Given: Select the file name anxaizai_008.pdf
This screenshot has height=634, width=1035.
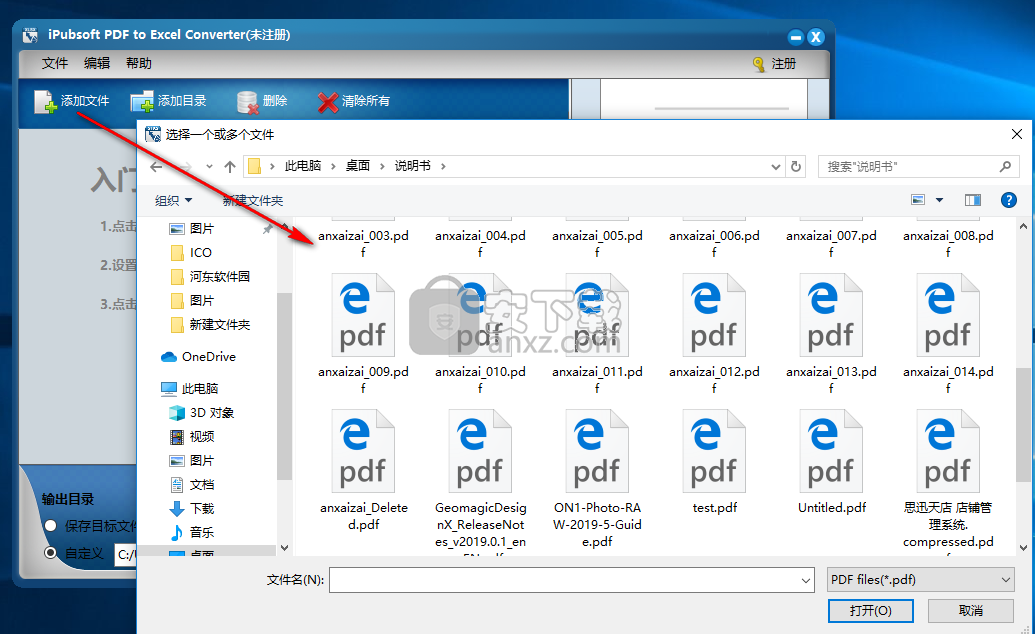Looking at the screenshot, I should 948,244.
